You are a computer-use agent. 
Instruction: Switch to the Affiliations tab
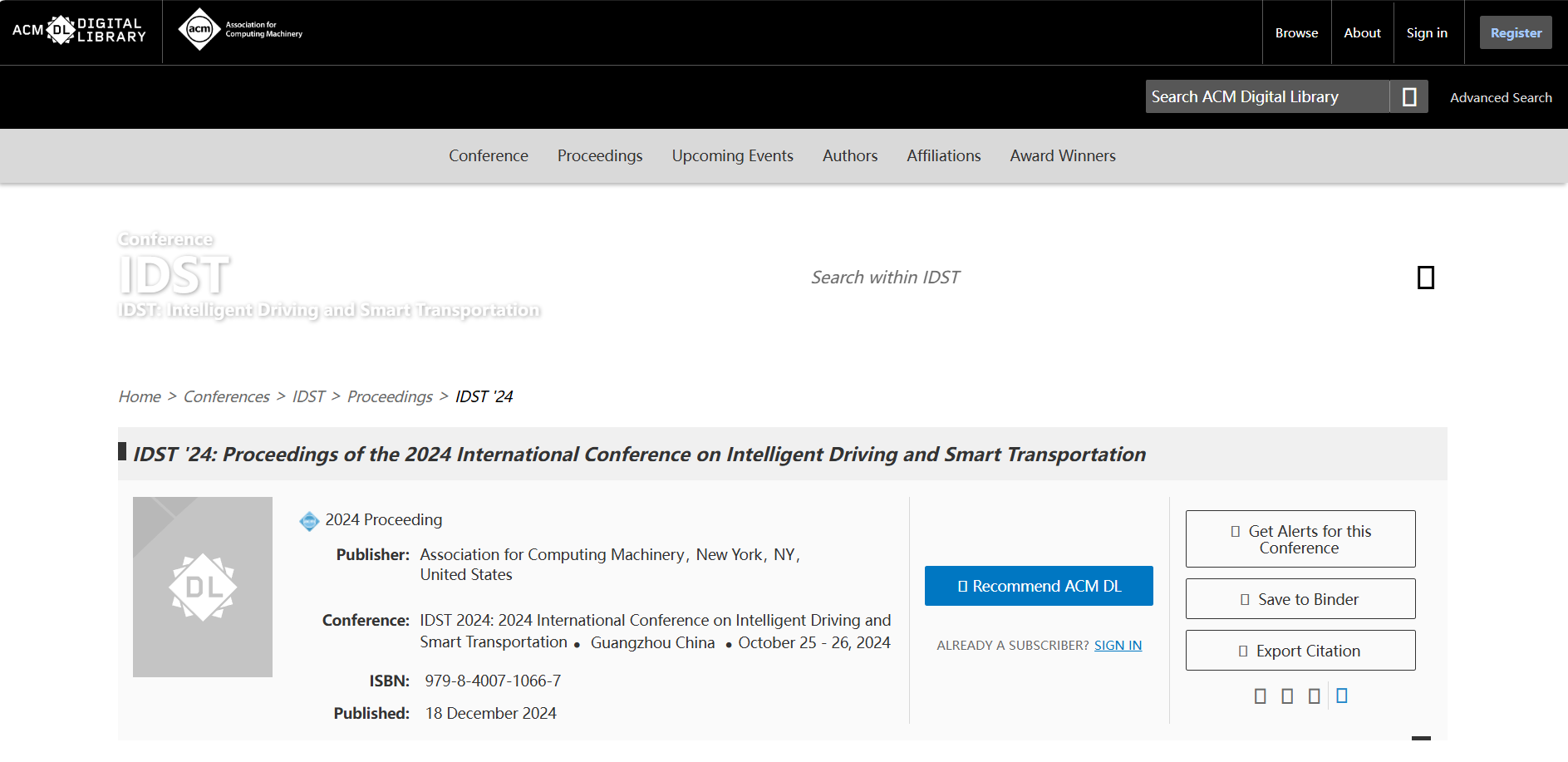click(944, 156)
